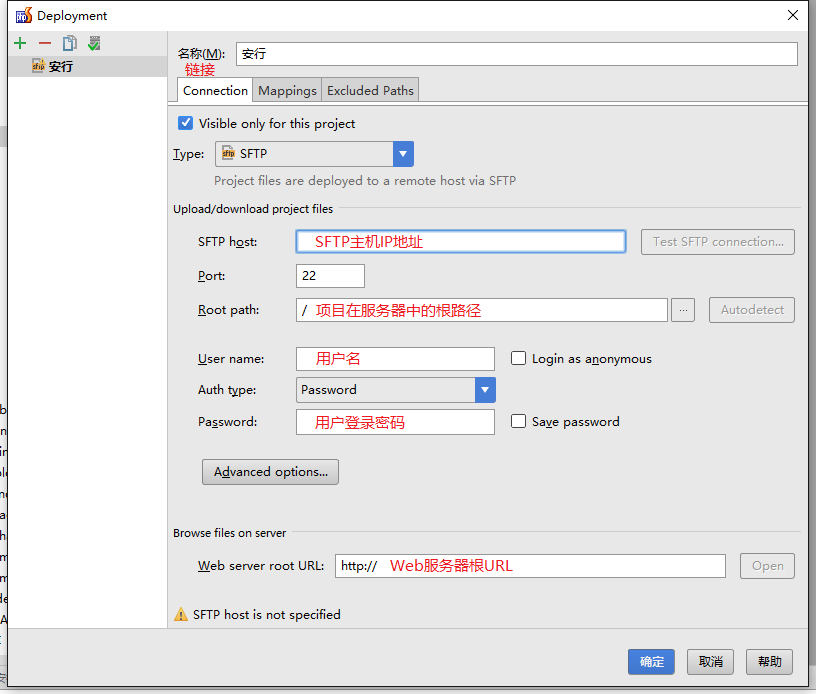Tick the Save password checkbox
The height and width of the screenshot is (694, 816).
click(519, 421)
